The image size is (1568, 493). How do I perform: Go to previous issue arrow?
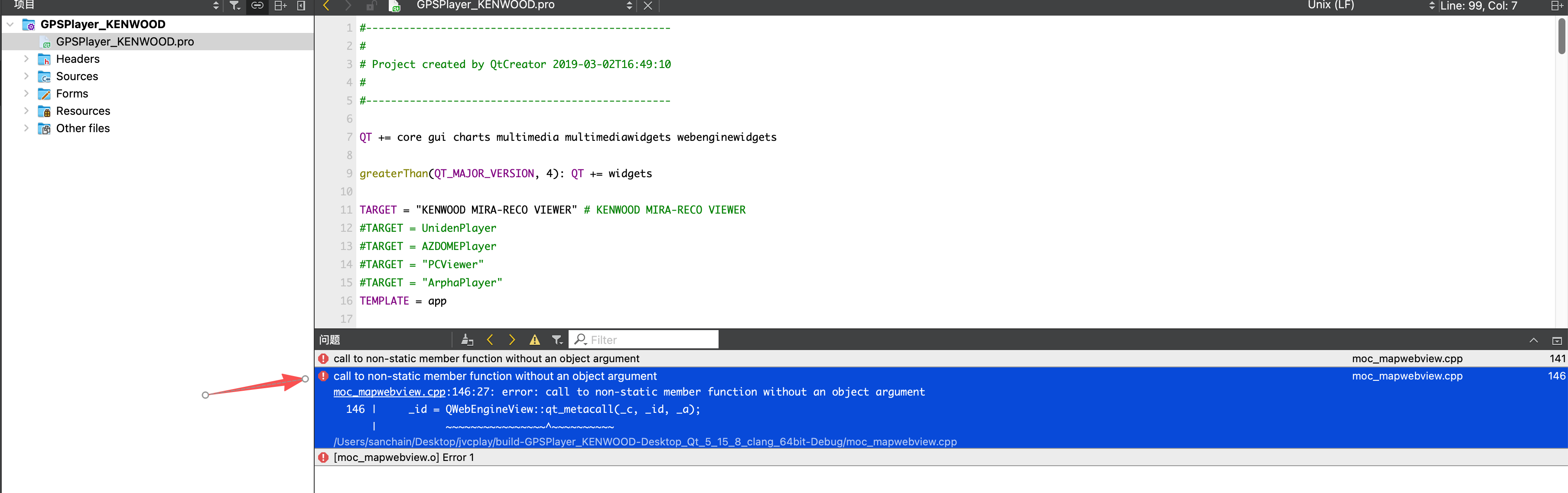pos(490,340)
